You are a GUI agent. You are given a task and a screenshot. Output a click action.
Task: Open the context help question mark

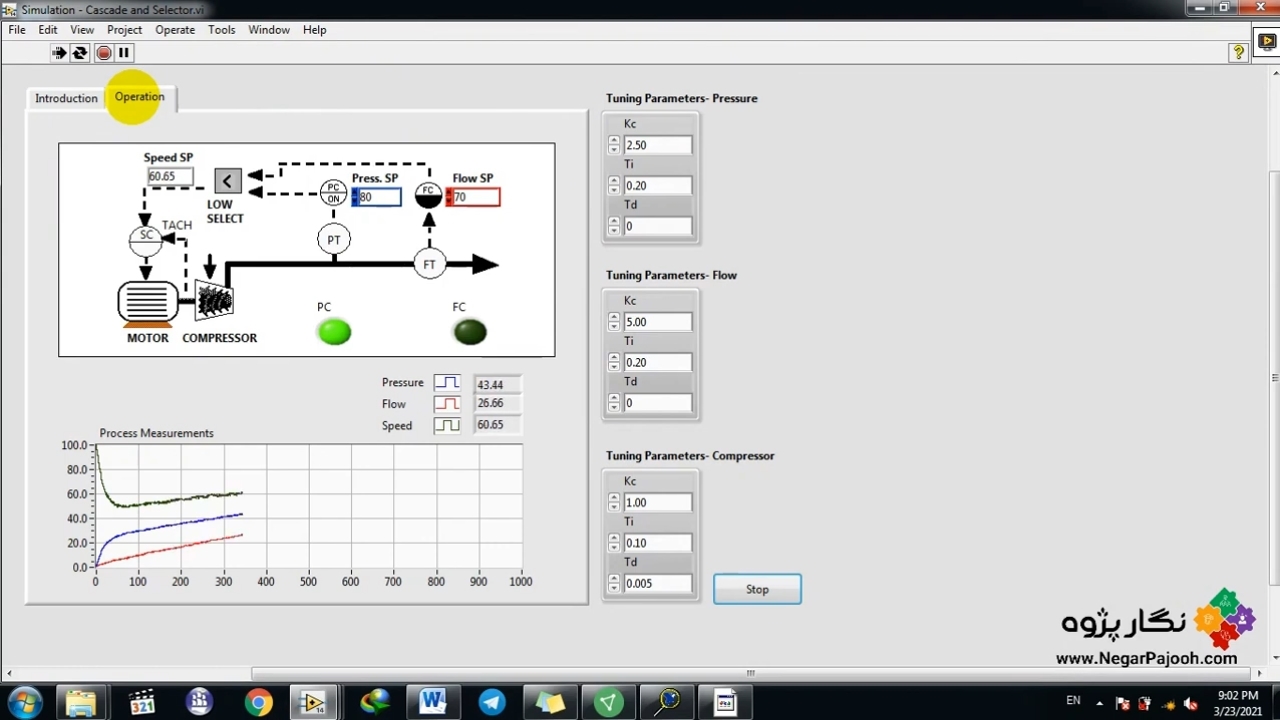pos(1238,53)
